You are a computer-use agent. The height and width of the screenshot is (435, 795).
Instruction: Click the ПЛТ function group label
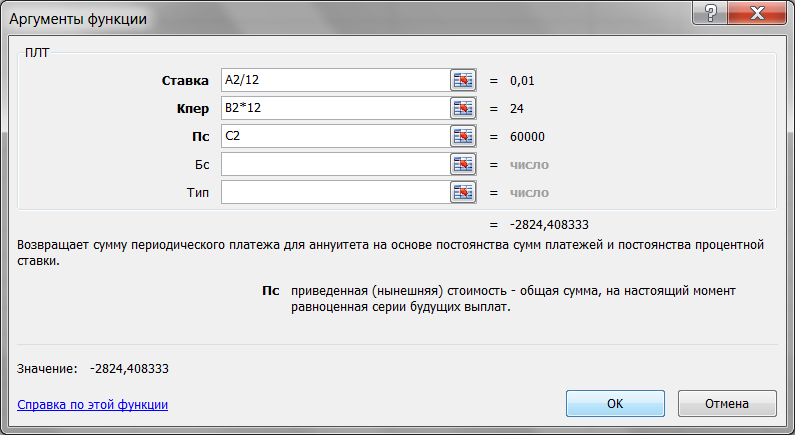tap(37, 53)
